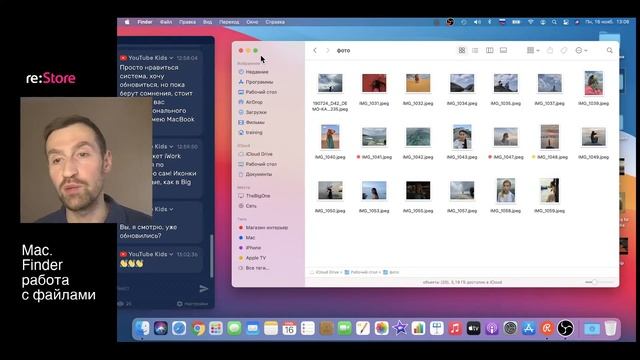Click the Finder search magnifier icon
The image size is (640, 360).
click(609, 50)
